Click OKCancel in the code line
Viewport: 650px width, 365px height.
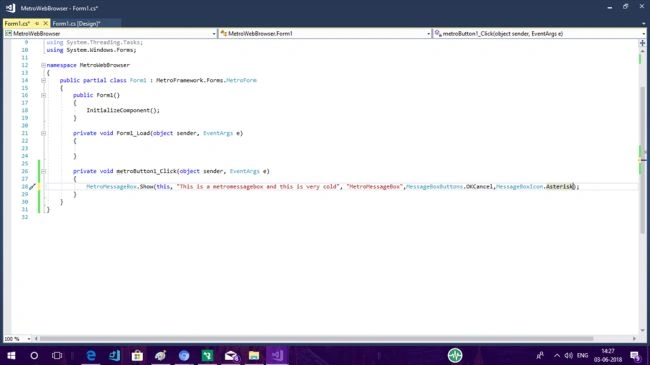(479, 187)
